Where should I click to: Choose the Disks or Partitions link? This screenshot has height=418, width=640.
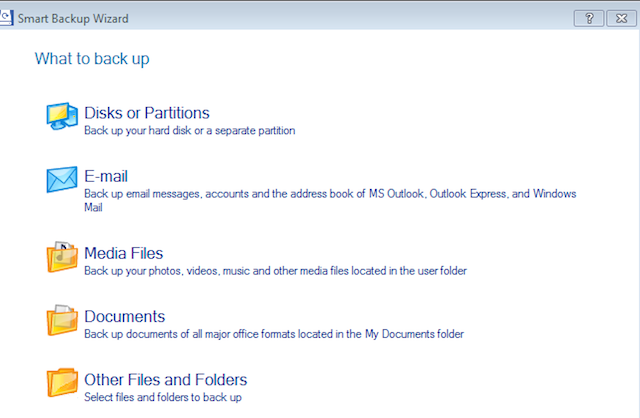147,113
